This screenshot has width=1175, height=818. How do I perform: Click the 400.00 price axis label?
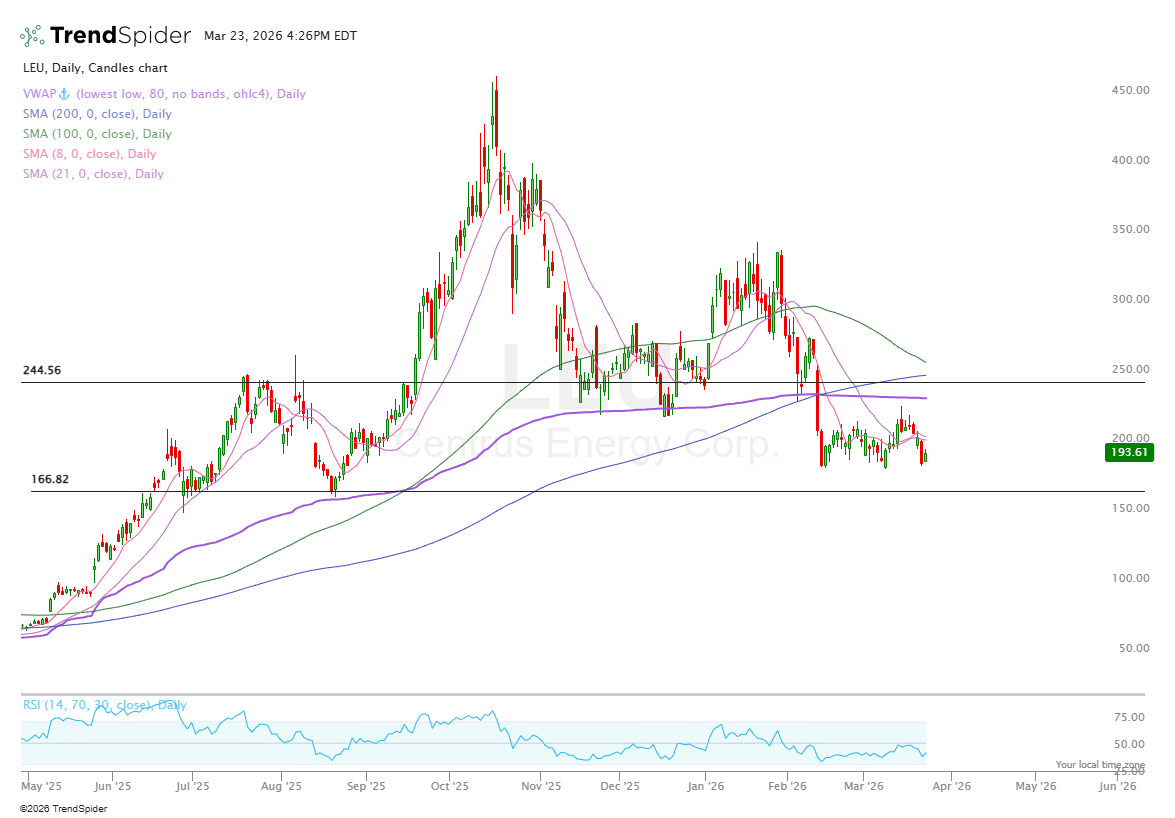click(1130, 160)
